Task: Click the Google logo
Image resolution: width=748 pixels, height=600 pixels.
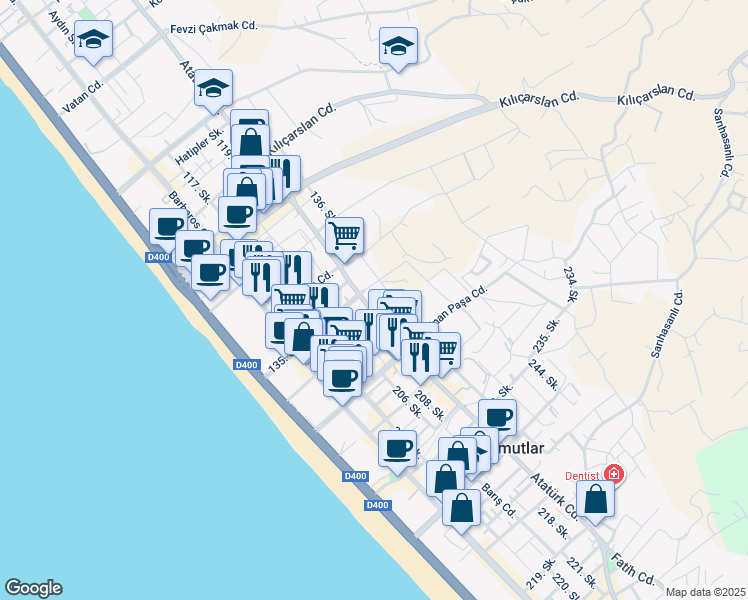Action: point(33,588)
